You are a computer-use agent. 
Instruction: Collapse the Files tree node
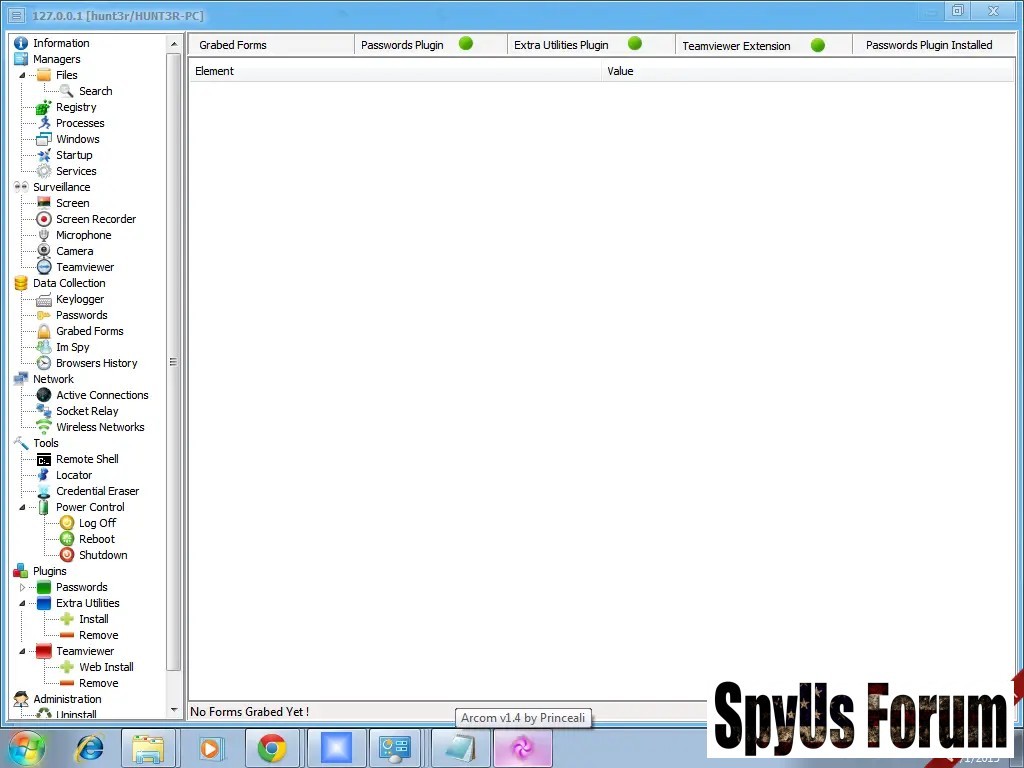[x=22, y=75]
